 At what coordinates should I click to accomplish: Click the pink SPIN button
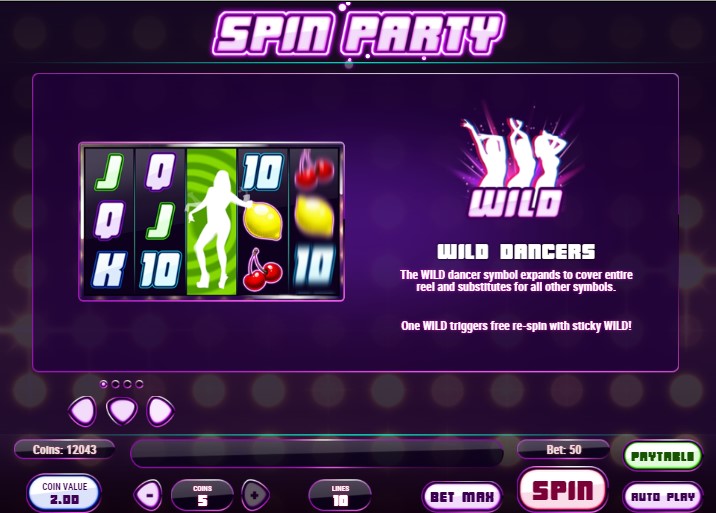coord(563,490)
